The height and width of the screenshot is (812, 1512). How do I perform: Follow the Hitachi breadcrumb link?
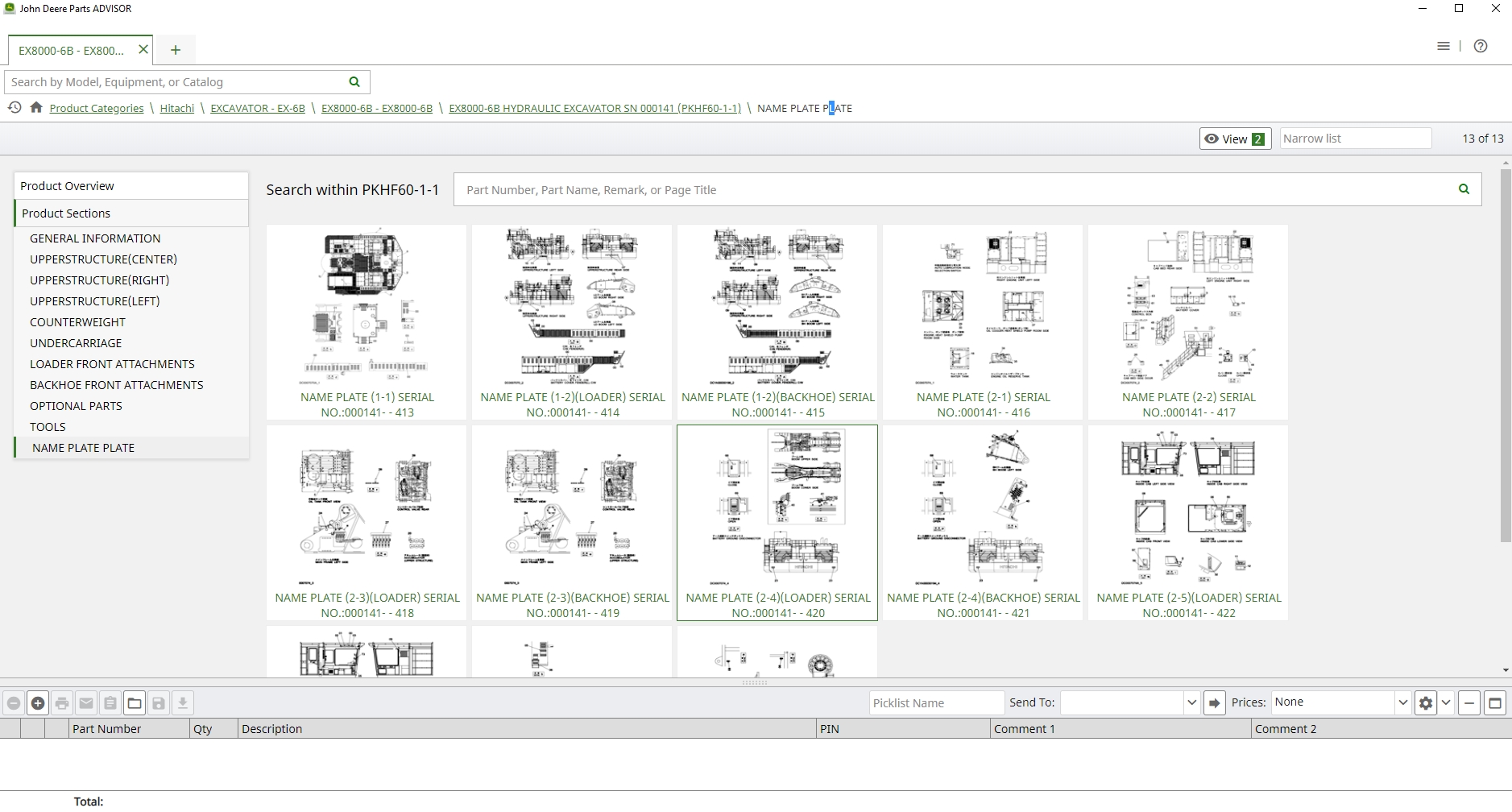click(177, 108)
